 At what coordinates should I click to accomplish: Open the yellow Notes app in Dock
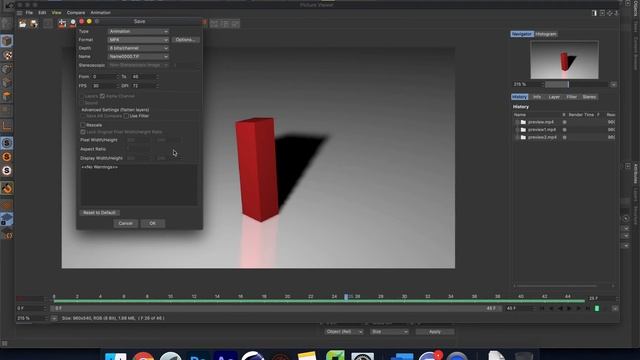(x=307, y=356)
